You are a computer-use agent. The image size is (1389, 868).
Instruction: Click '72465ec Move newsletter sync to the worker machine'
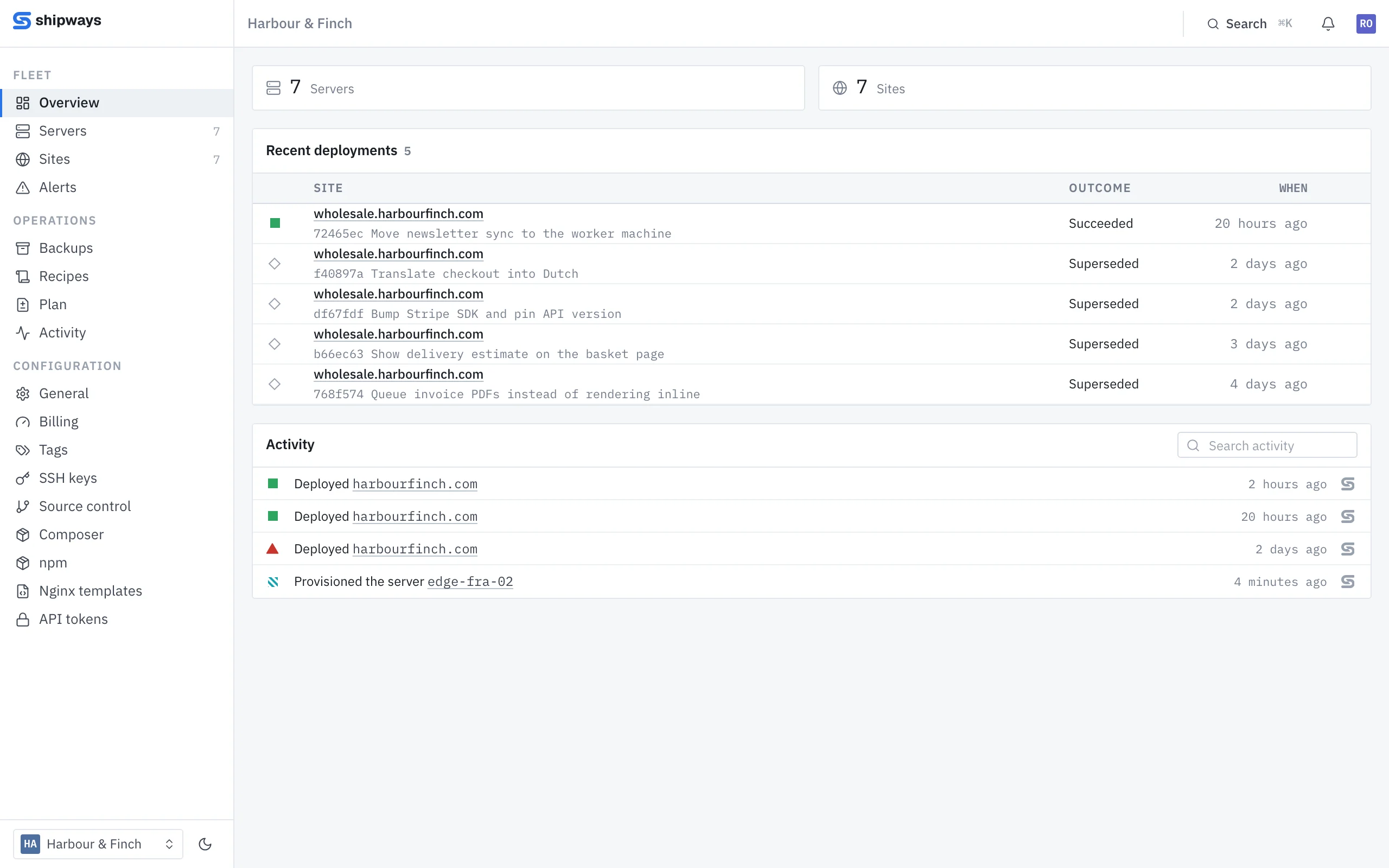coord(493,234)
